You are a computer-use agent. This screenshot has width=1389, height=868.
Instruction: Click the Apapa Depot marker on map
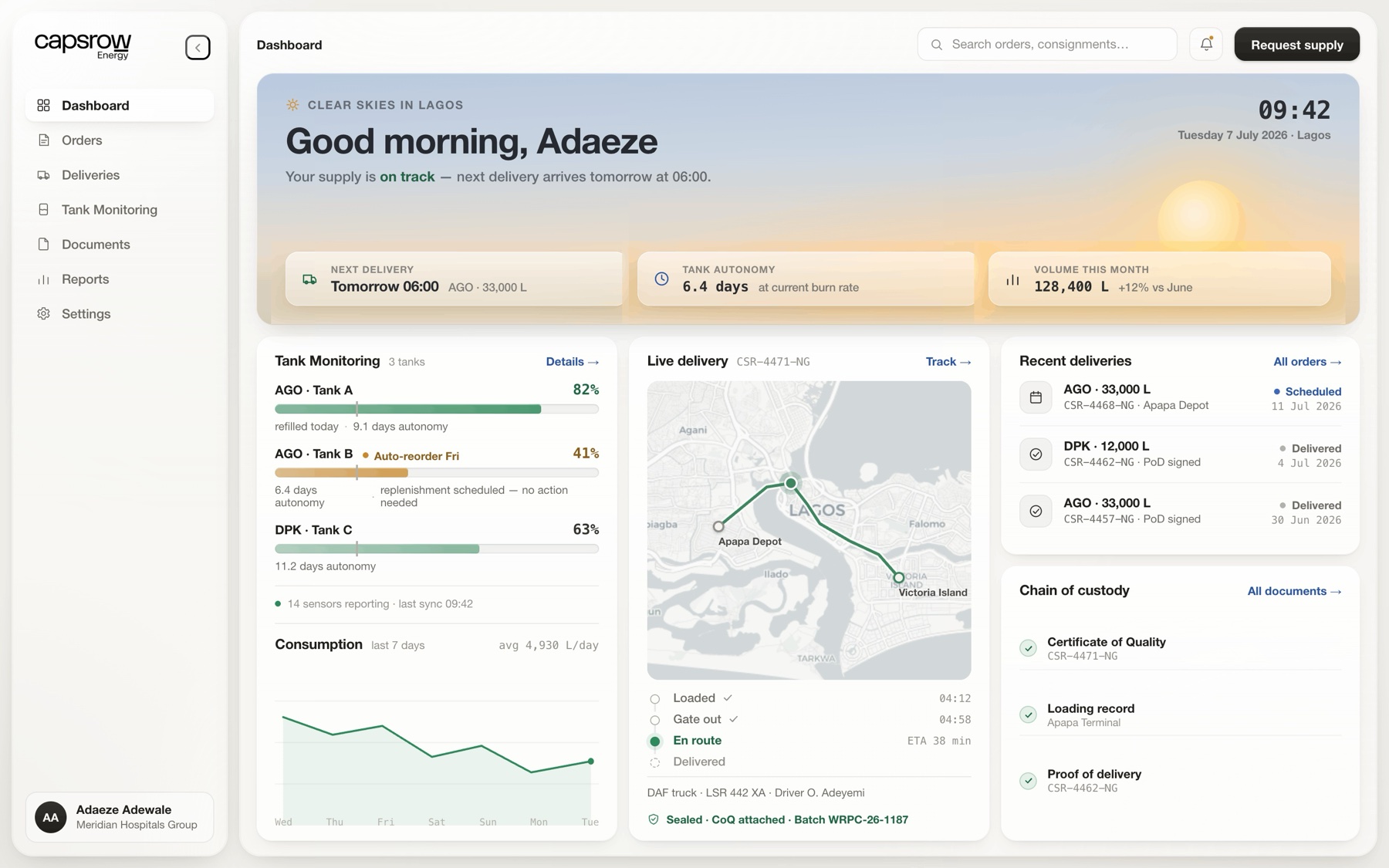pyautogui.click(x=718, y=526)
